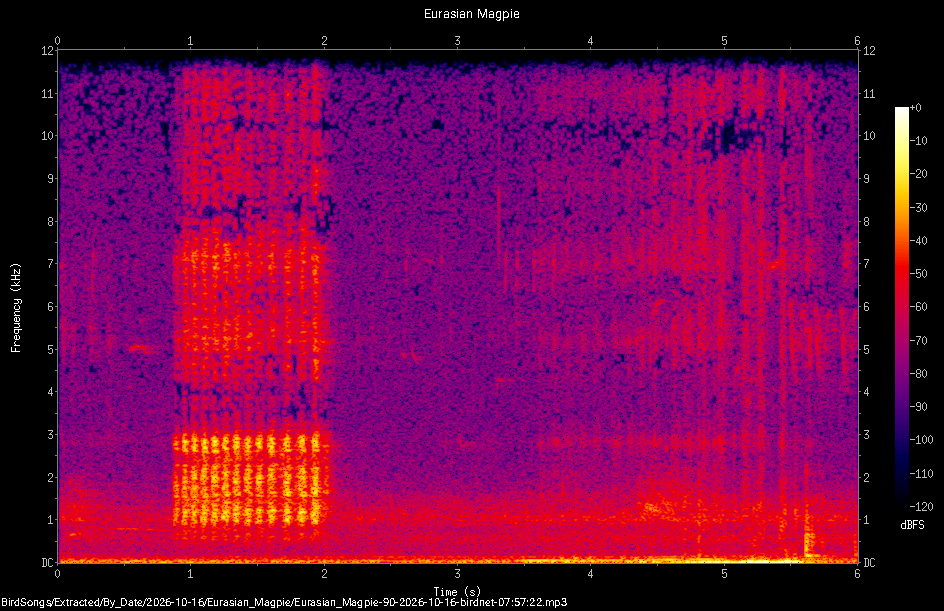This screenshot has width=944, height=611.
Task: Click the '+0' label on the color scale
Action: pos(915,108)
